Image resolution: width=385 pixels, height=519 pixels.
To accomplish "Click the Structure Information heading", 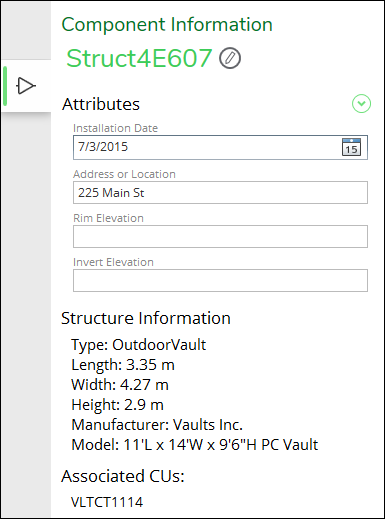I will click(146, 318).
